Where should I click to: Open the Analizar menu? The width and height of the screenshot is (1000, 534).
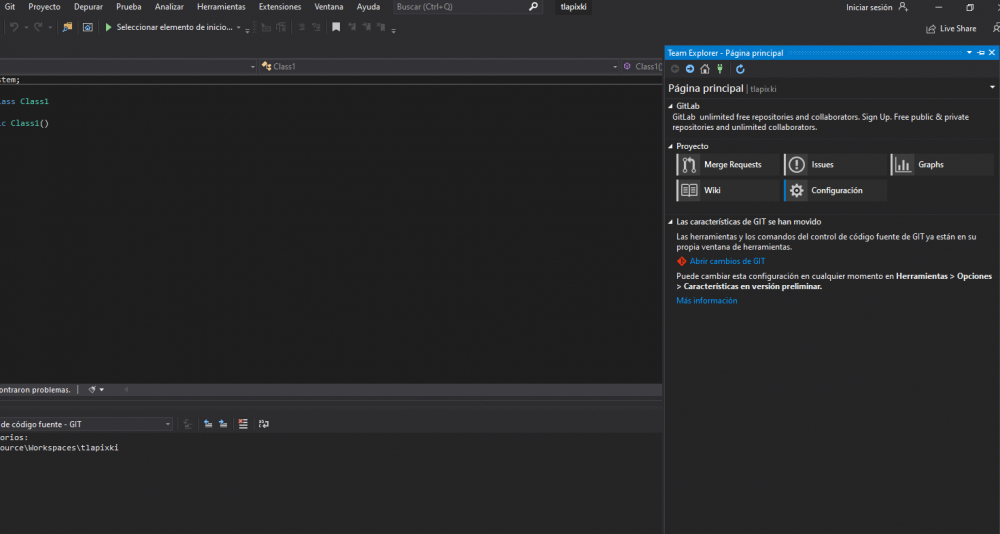tap(169, 7)
